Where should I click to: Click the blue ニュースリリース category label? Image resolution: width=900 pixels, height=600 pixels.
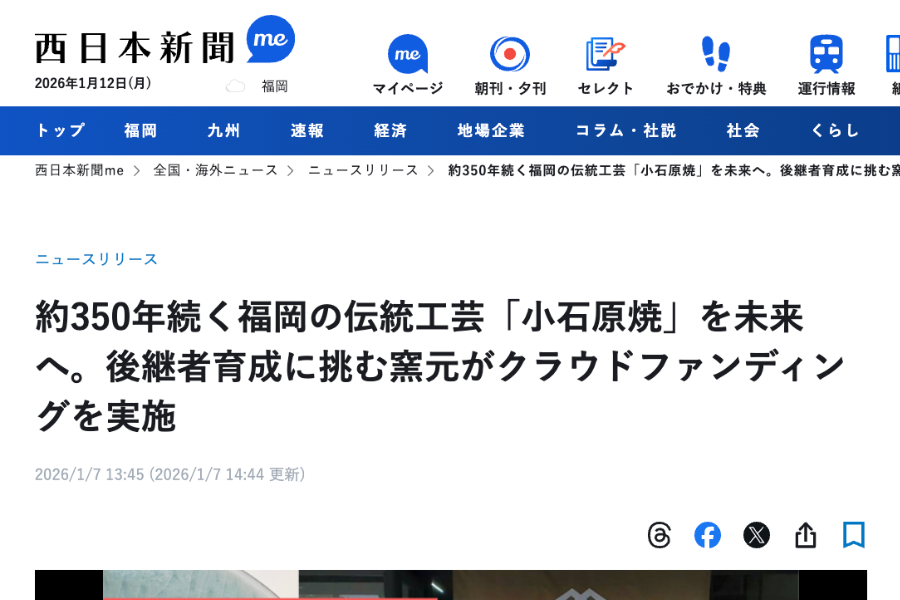96,259
